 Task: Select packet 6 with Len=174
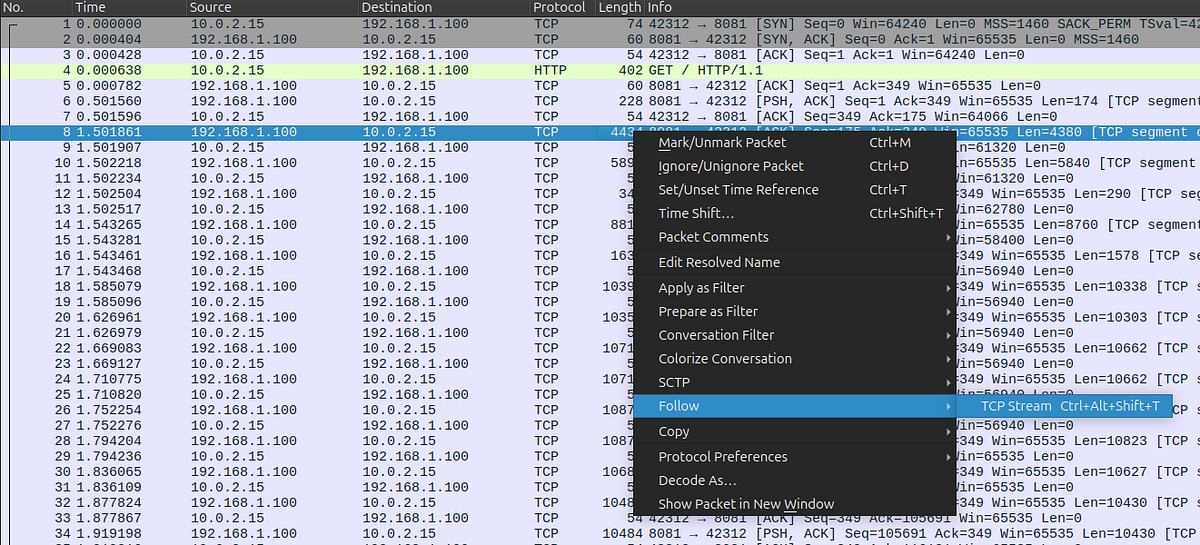pyautogui.click(x=600, y=101)
